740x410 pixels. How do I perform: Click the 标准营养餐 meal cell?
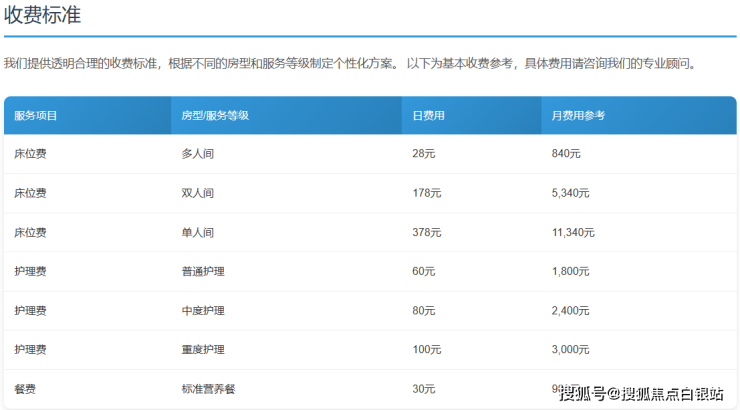point(208,388)
